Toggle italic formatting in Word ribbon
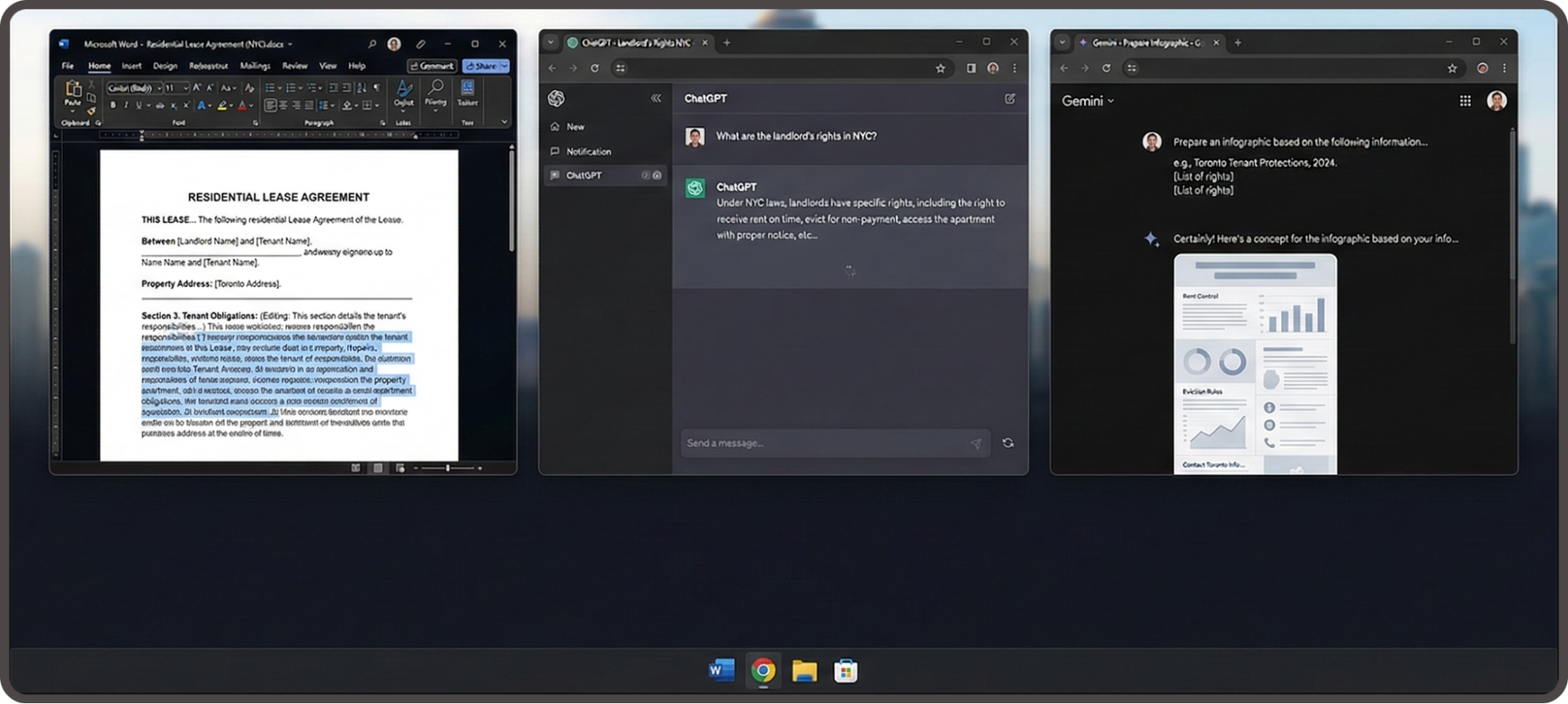1568x704 pixels. tap(126, 105)
